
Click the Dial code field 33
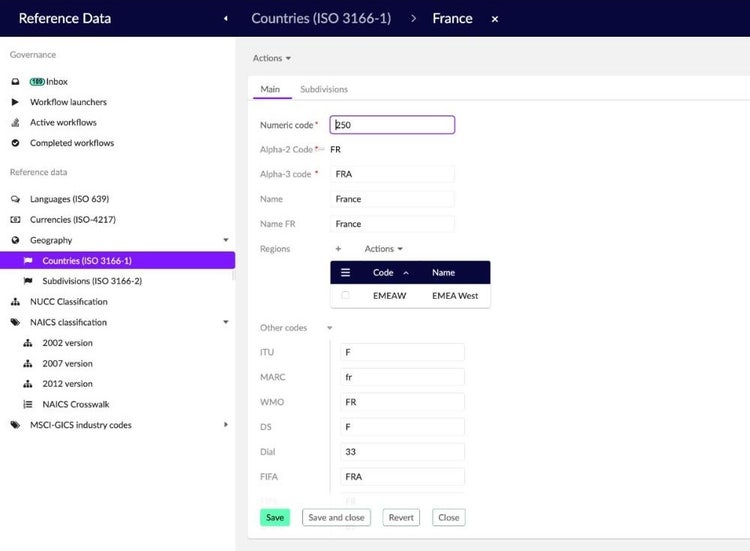click(402, 452)
